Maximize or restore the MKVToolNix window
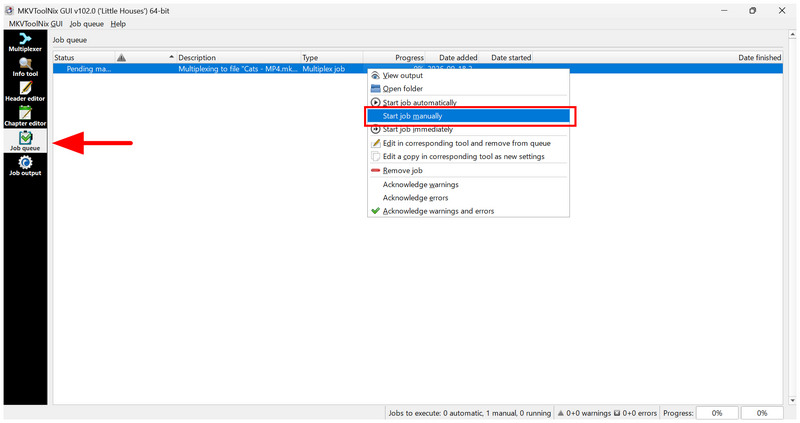The width and height of the screenshot is (800, 423). point(753,11)
